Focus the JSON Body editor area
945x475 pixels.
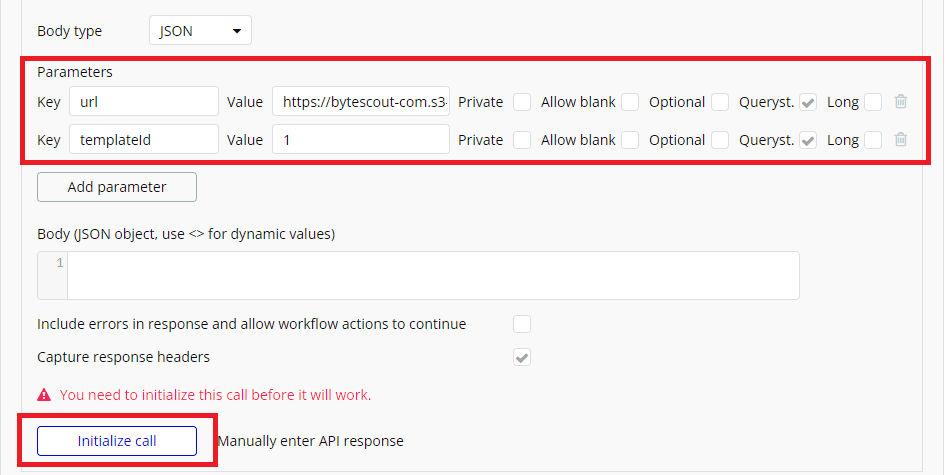[432, 275]
